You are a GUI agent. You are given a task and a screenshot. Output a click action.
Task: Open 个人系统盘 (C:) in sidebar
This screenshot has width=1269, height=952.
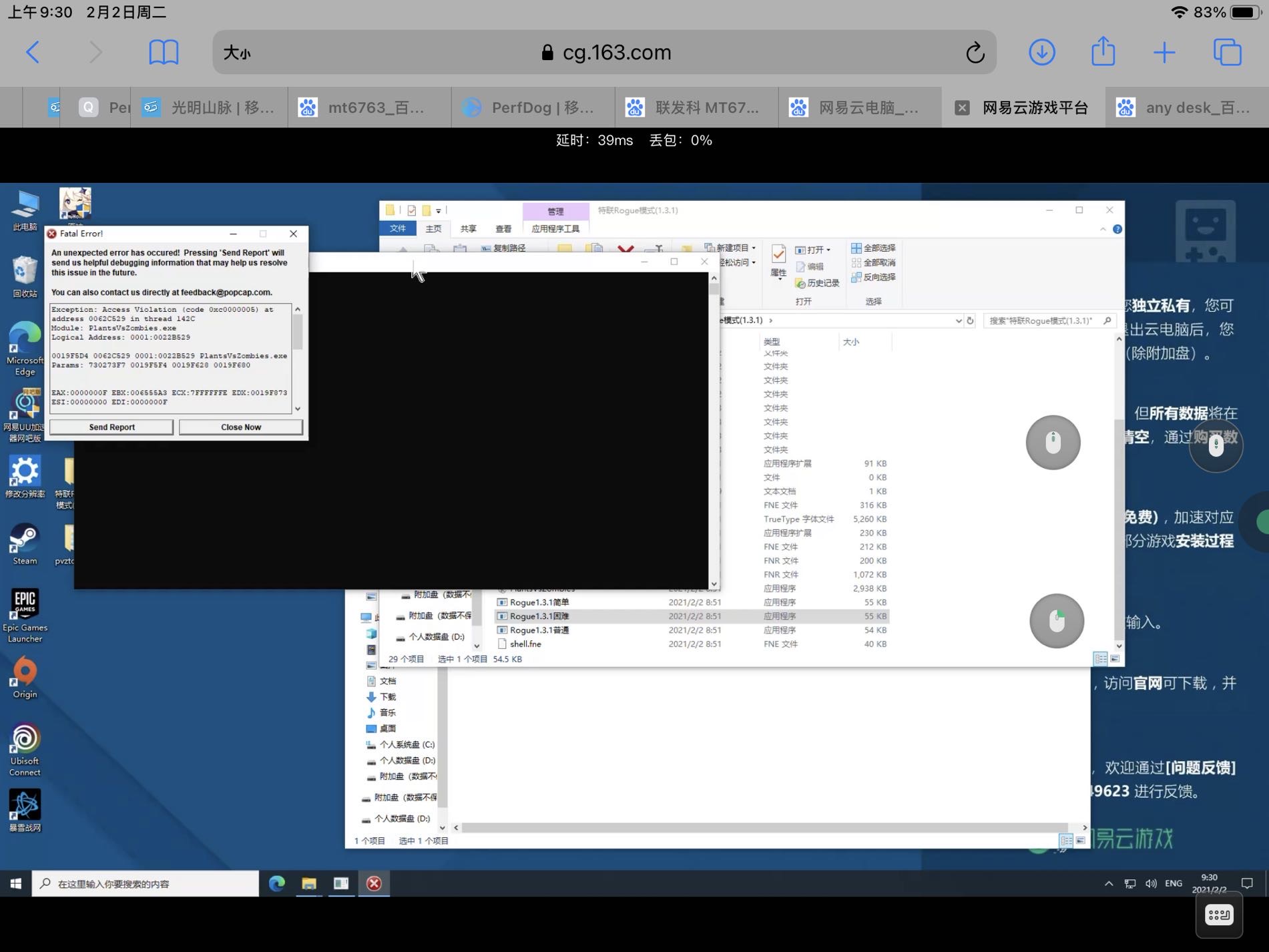coord(400,744)
